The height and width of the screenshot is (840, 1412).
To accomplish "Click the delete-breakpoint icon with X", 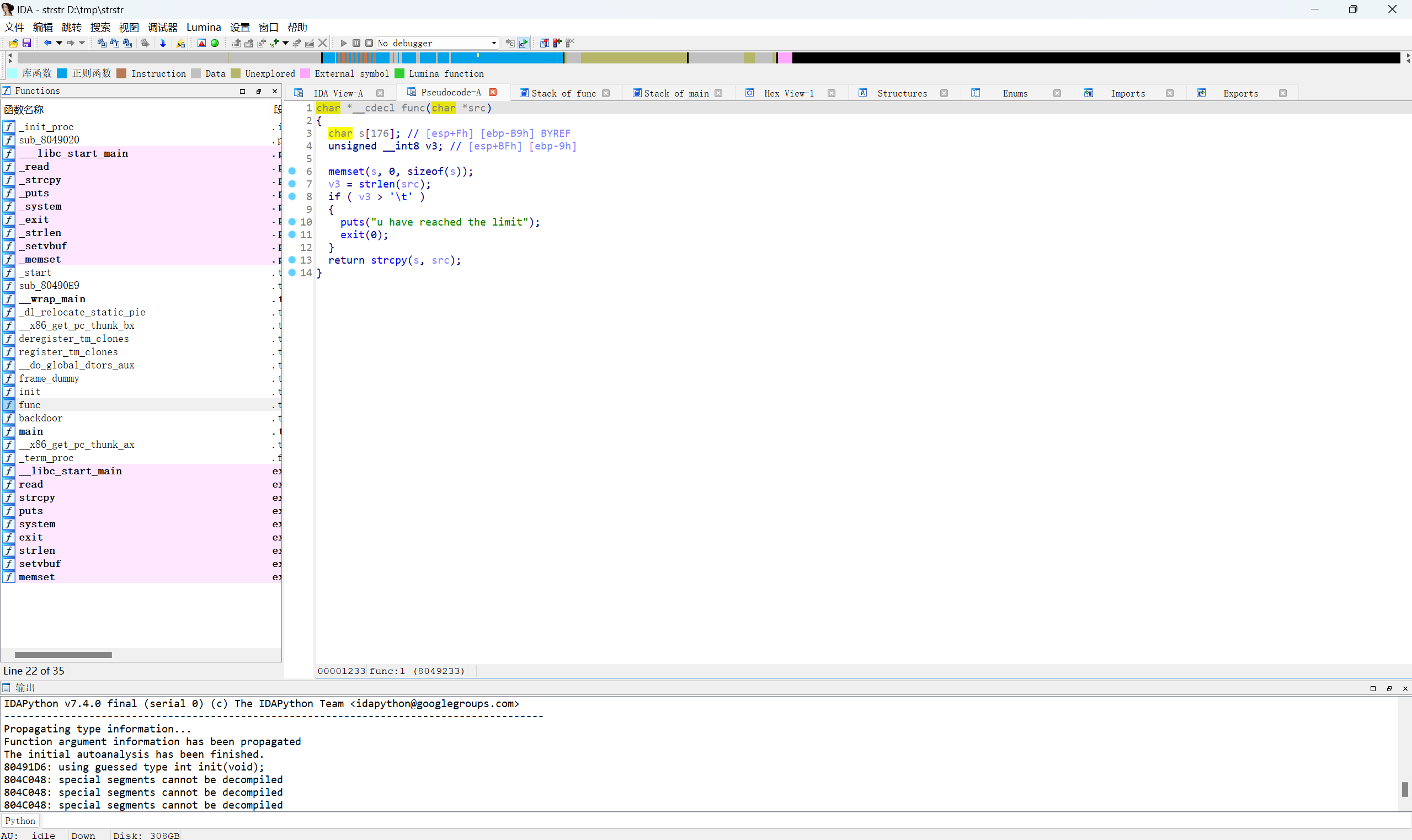I will tap(570, 43).
